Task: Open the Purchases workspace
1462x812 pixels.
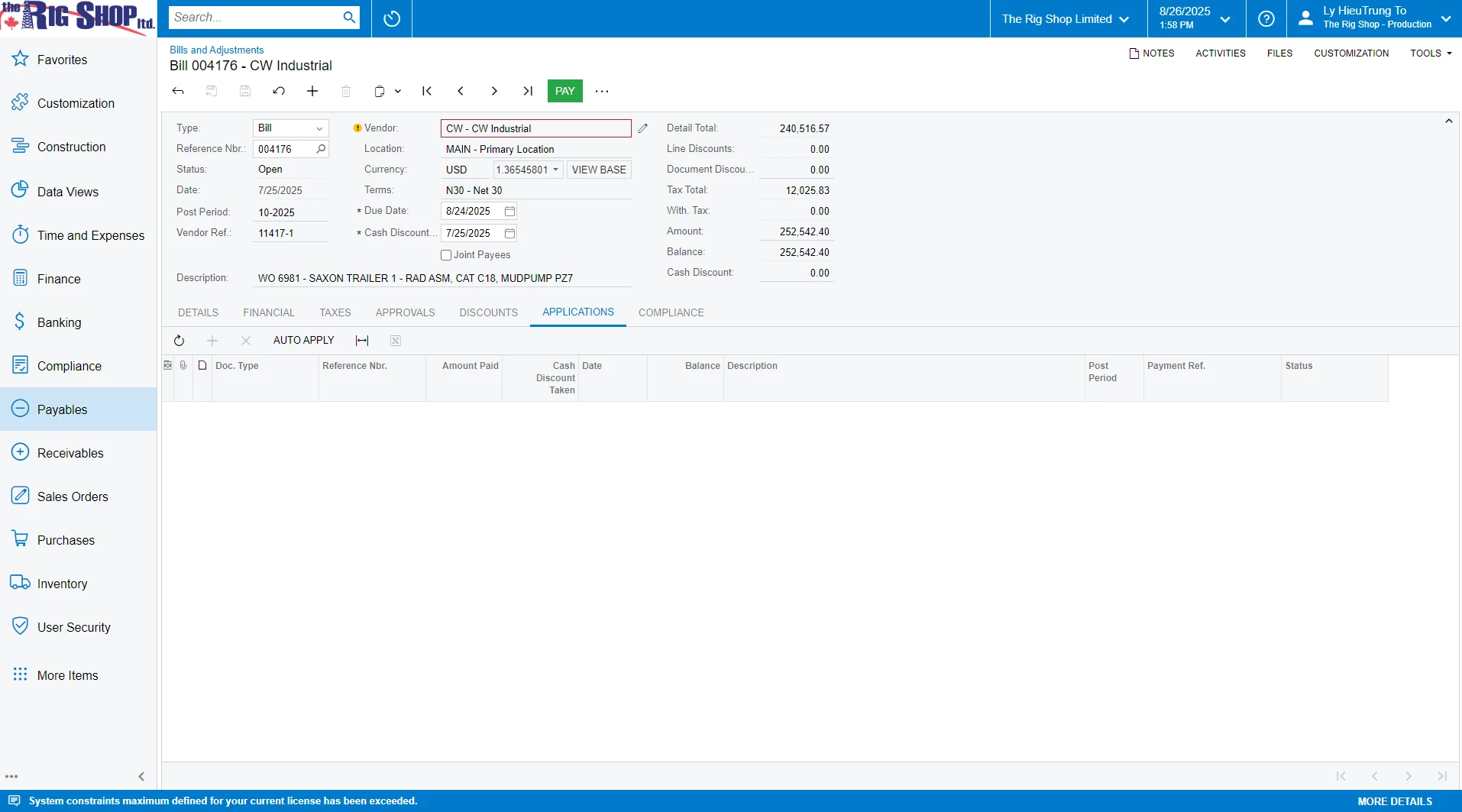Action: (78, 540)
